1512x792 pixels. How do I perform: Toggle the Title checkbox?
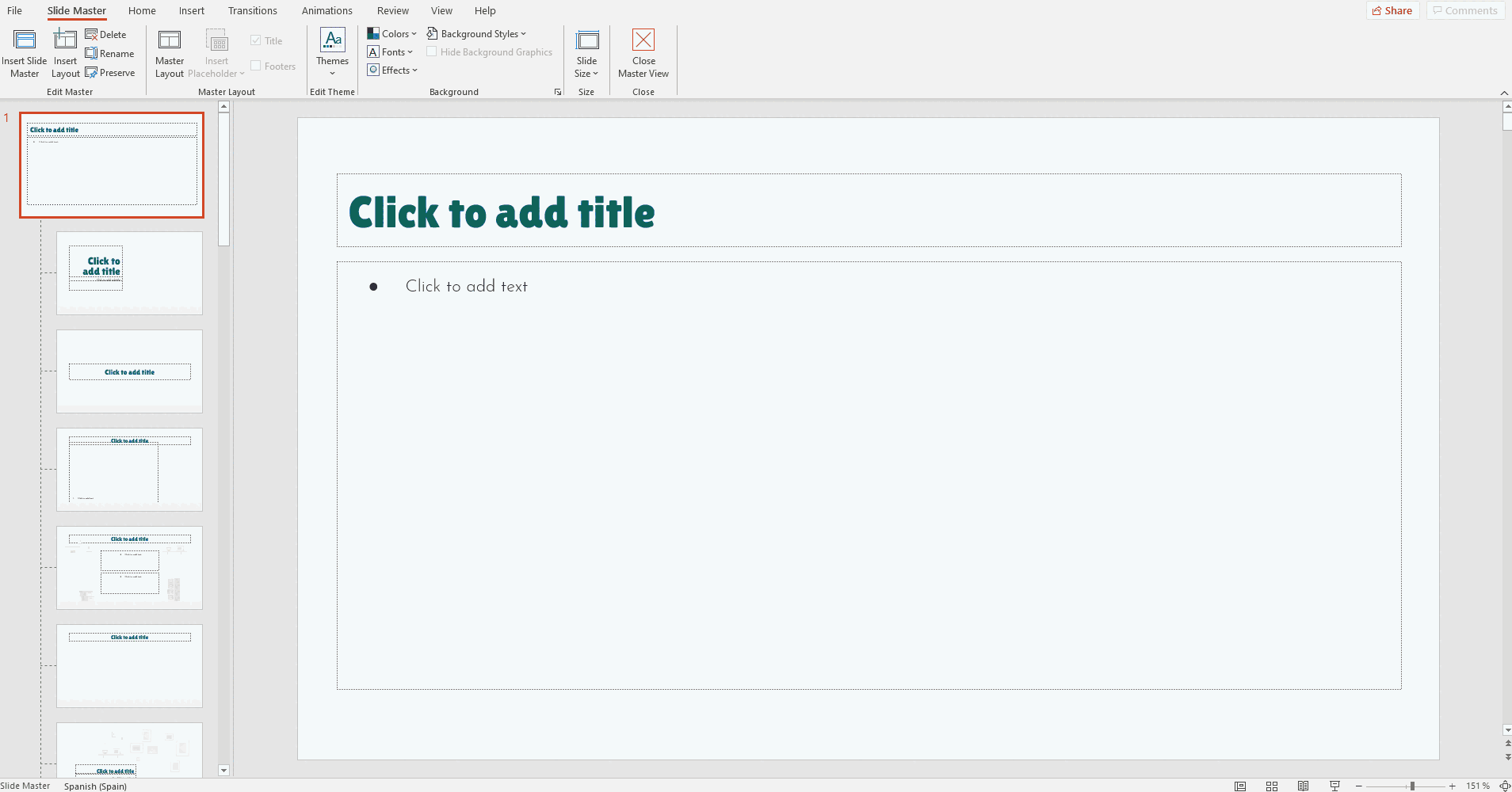[x=256, y=40]
